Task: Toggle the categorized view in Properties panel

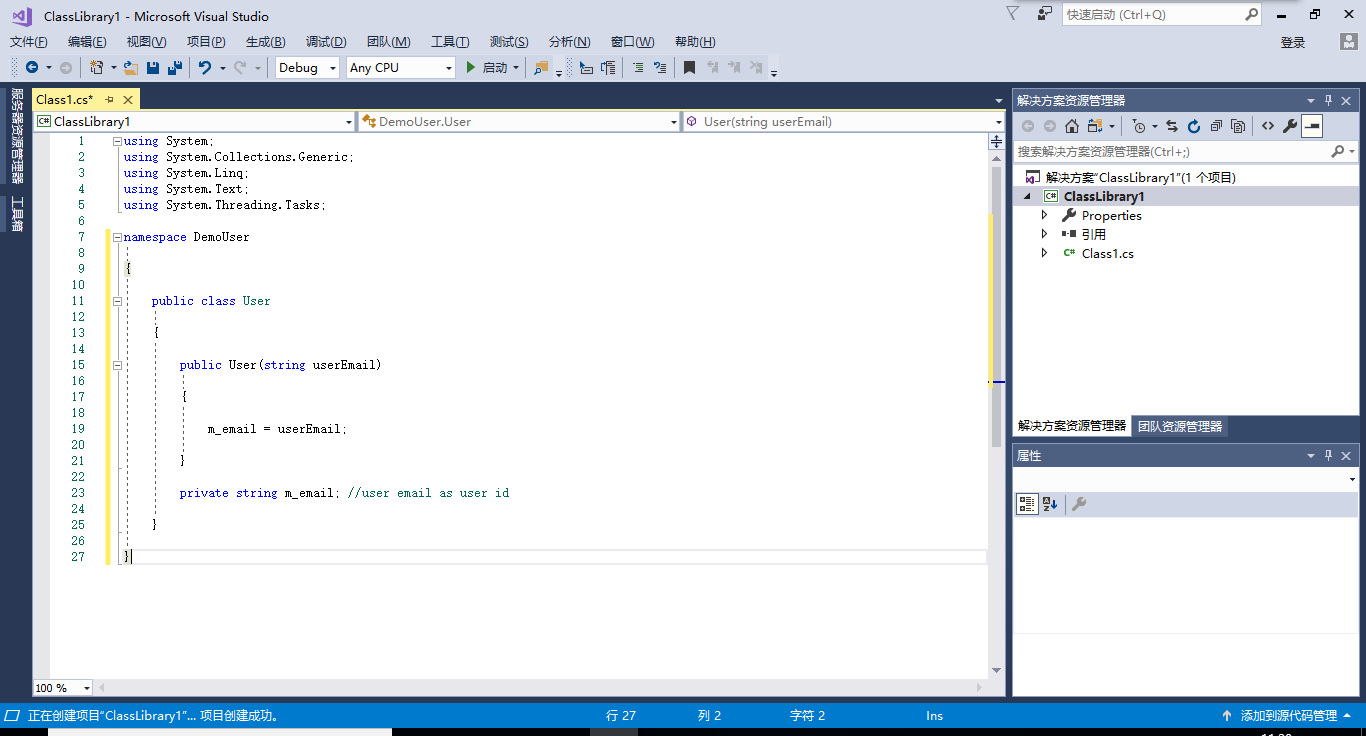Action: (x=1027, y=504)
